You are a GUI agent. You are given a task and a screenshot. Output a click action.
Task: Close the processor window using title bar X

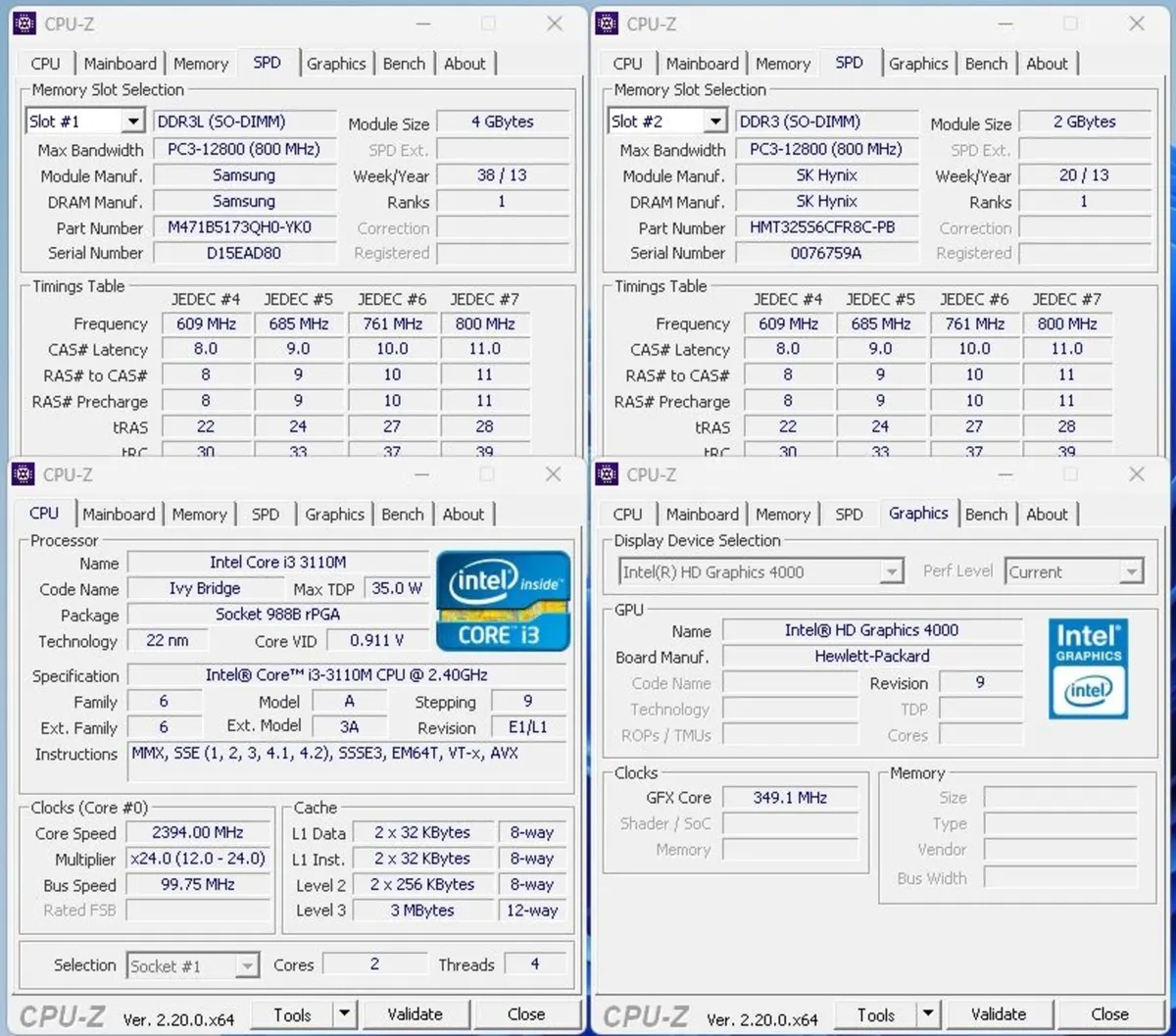coord(554,474)
